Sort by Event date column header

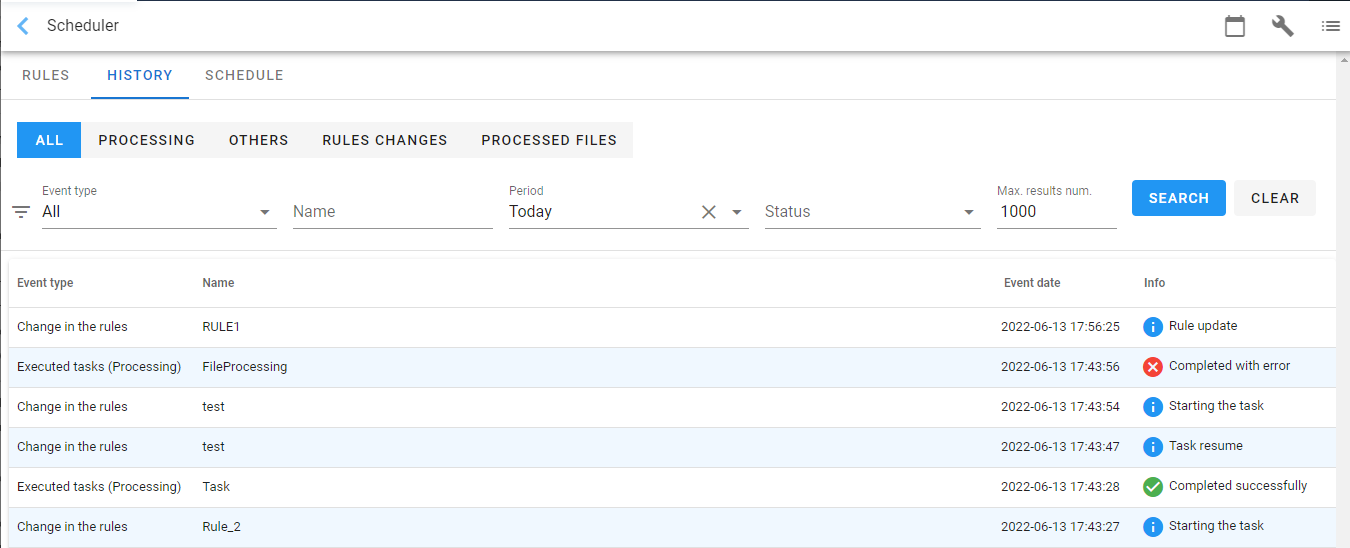1032,283
